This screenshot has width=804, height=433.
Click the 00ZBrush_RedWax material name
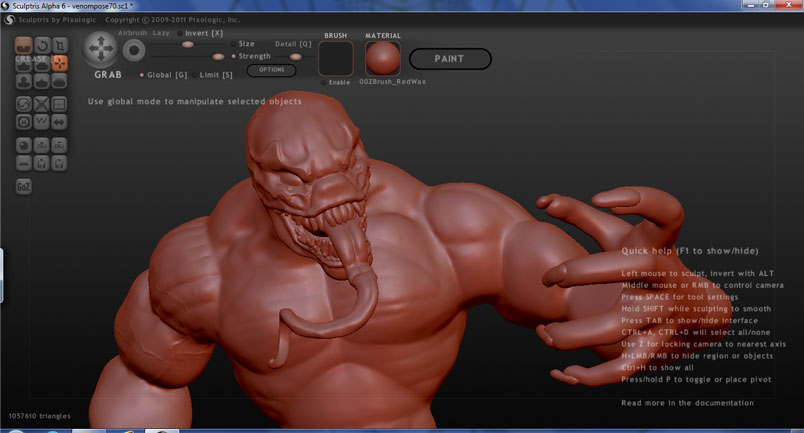click(392, 82)
